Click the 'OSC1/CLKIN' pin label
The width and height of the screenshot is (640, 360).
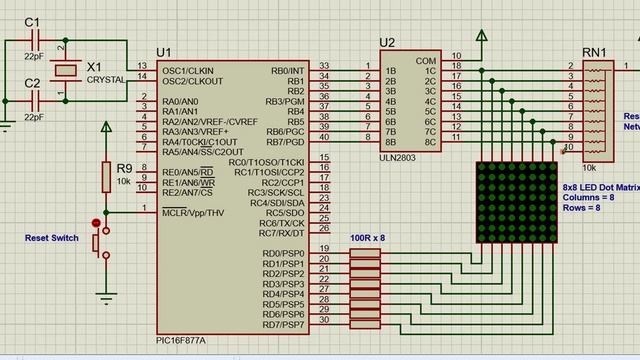click(188, 71)
